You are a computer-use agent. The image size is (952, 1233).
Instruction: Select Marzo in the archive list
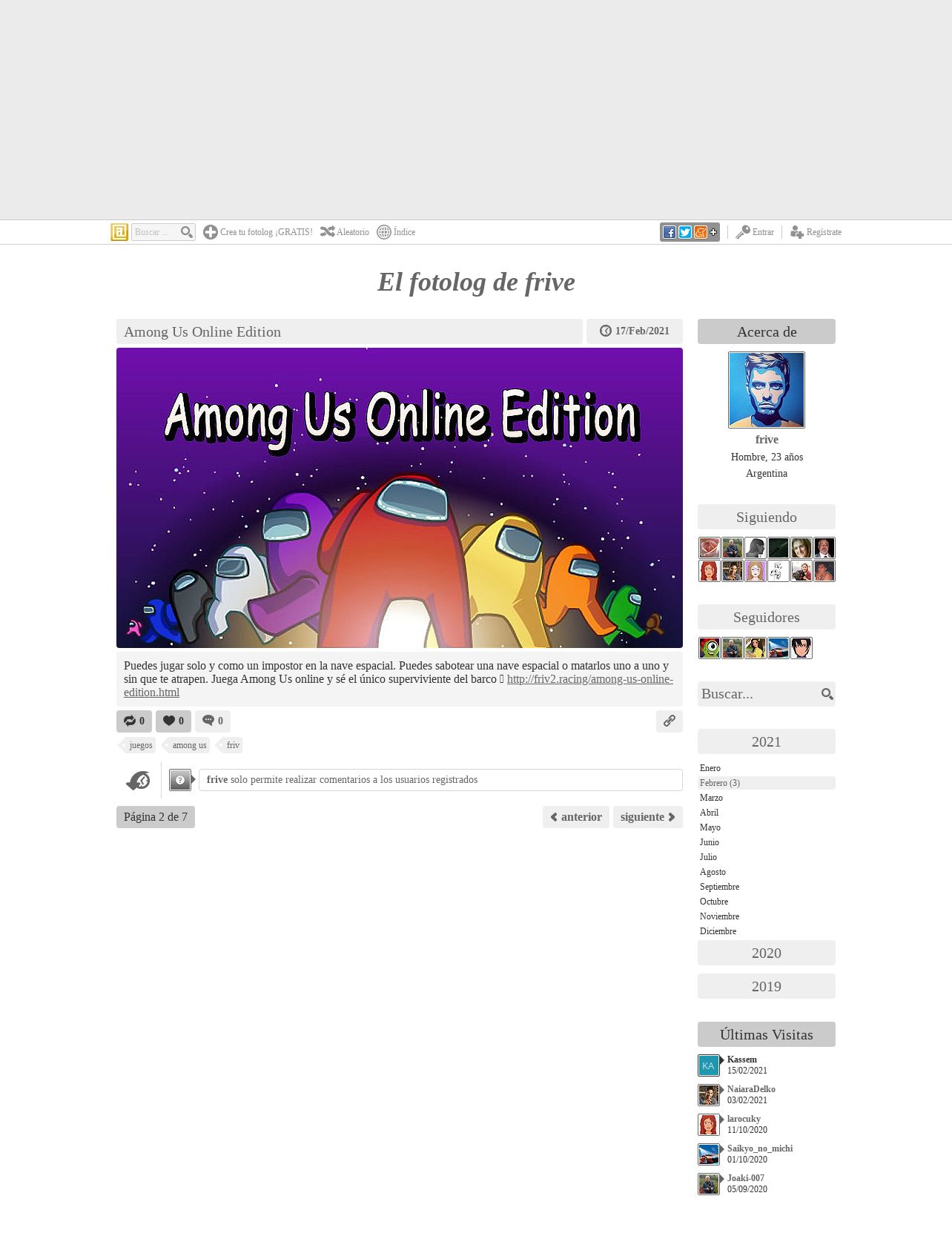(x=711, y=798)
